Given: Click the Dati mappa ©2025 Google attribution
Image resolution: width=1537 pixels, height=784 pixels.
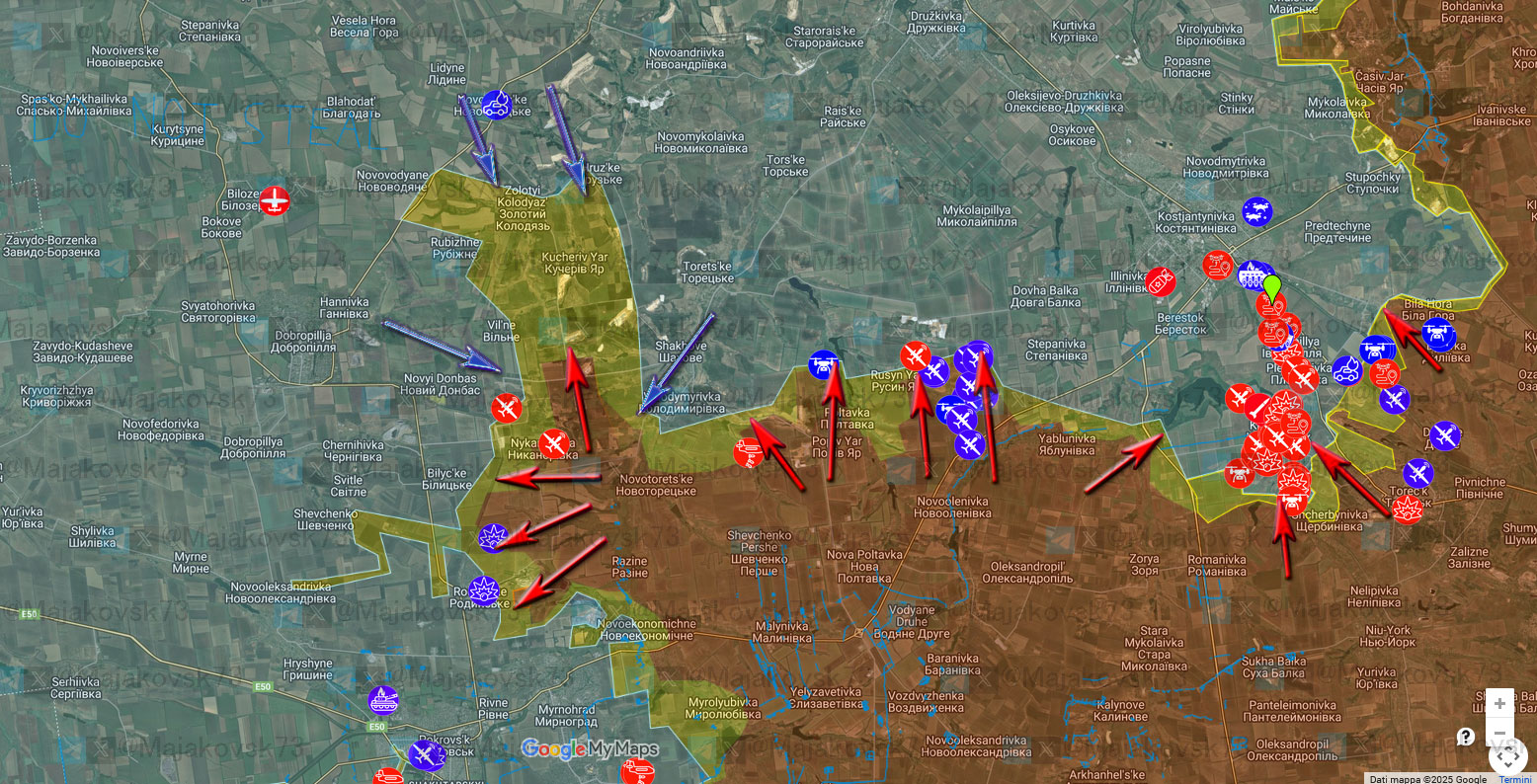Looking at the screenshot, I should pos(1429,779).
